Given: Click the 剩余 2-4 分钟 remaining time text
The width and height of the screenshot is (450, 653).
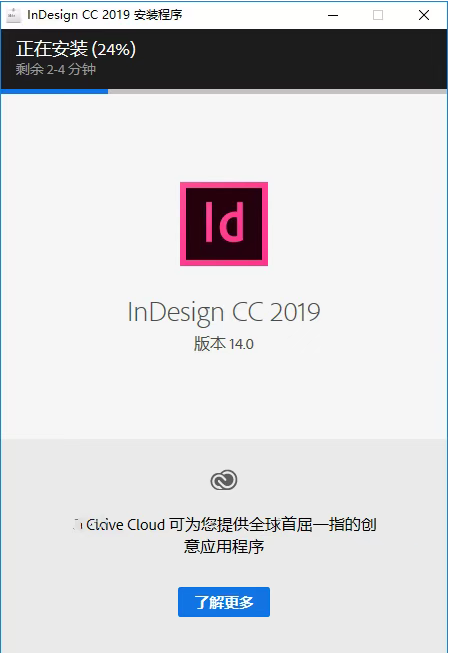Looking at the screenshot, I should [x=56, y=69].
